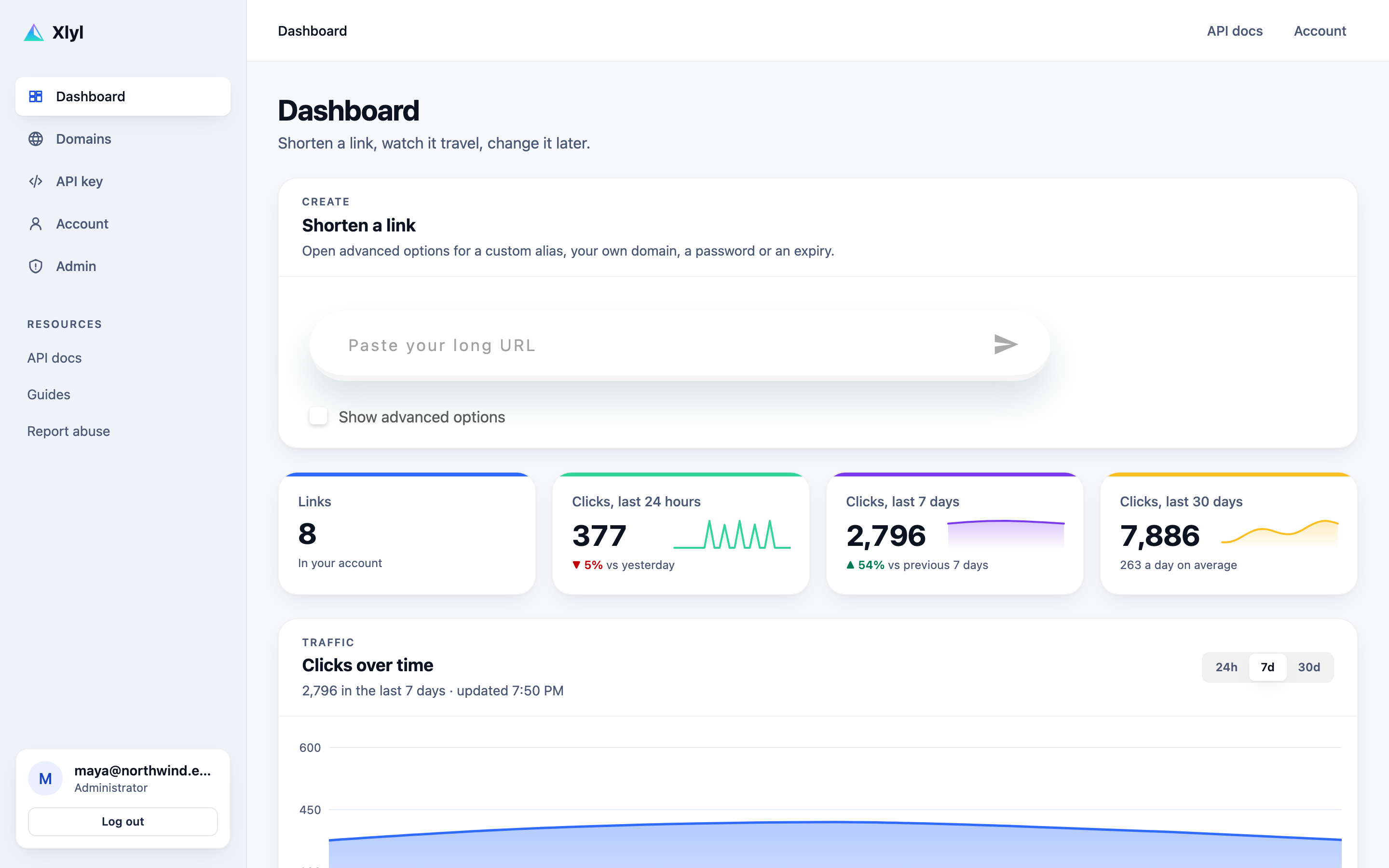
Task: Click the Domains globe icon
Action: 36,139
